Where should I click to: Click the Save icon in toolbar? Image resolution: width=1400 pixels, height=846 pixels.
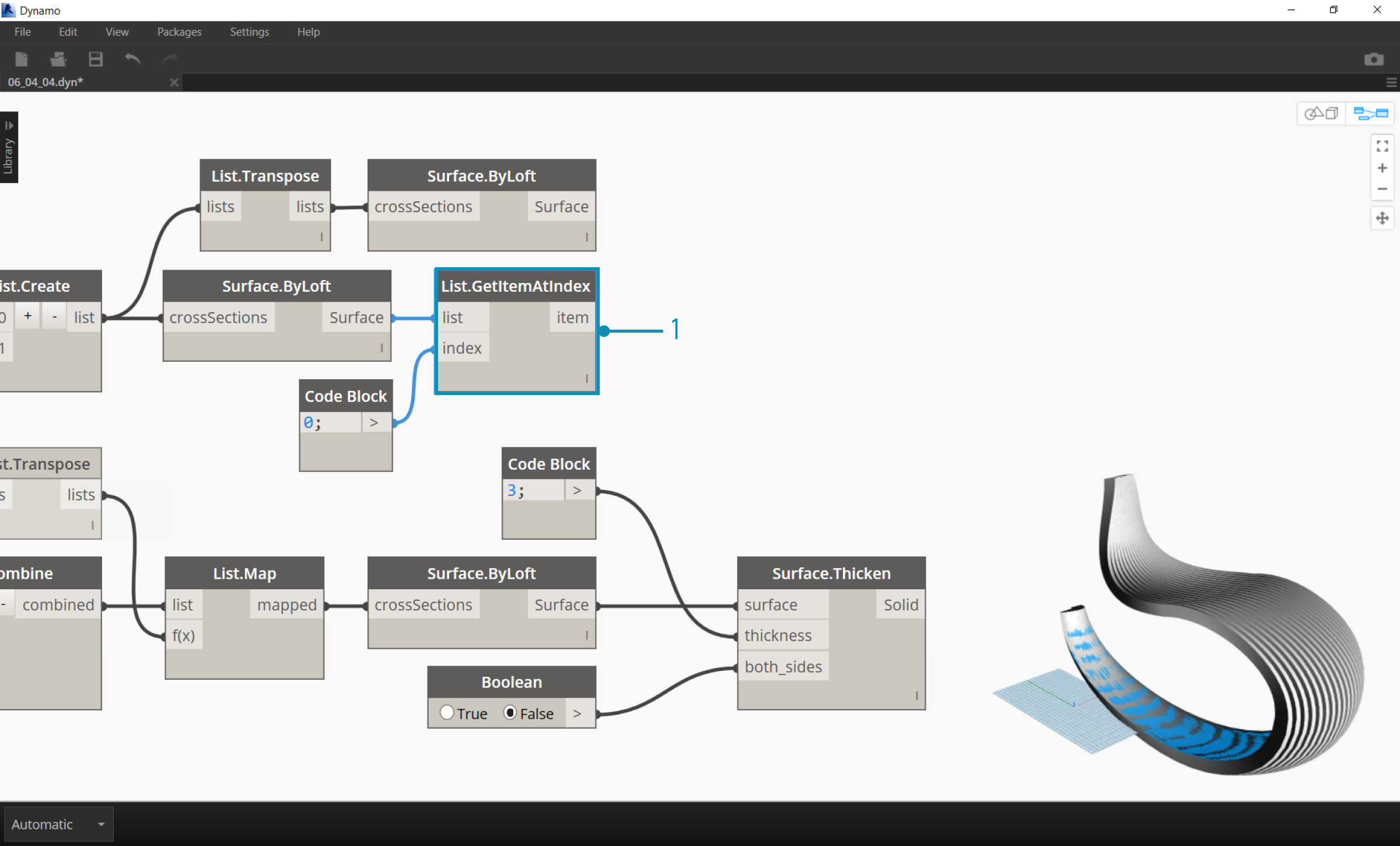(x=95, y=58)
